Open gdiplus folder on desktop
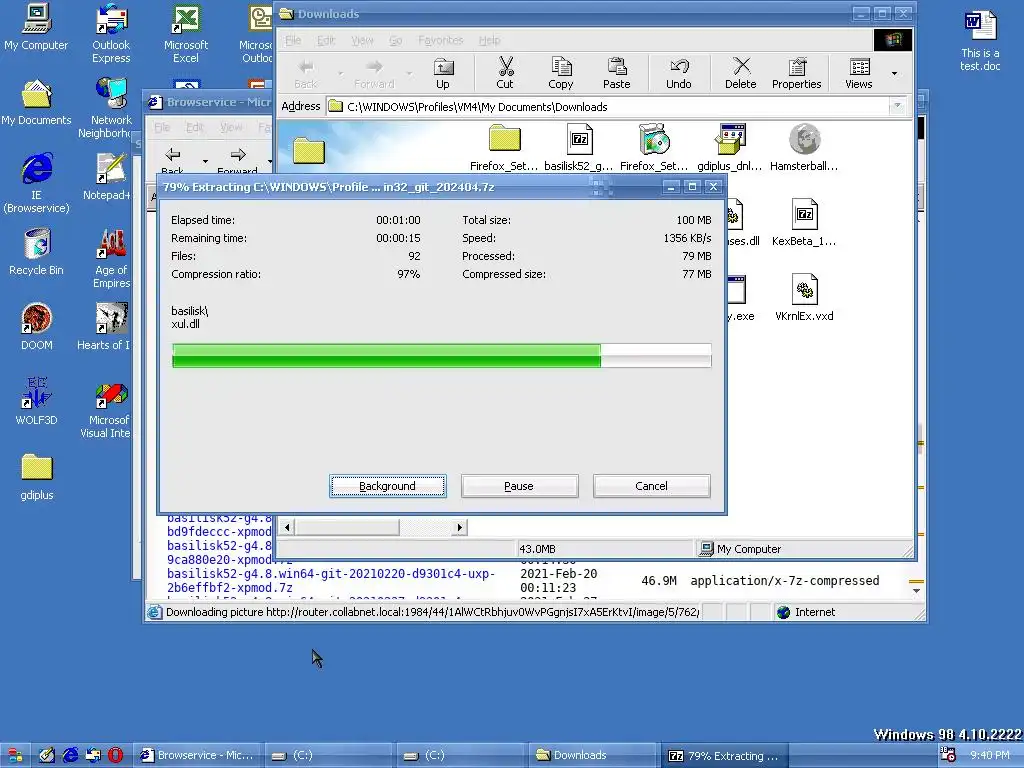 37,477
